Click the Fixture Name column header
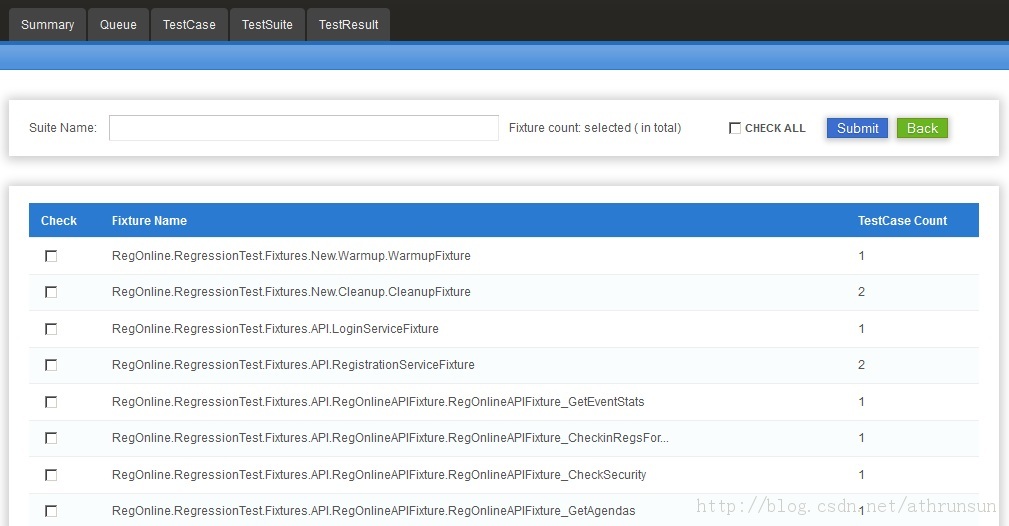Image resolution: width=1009 pixels, height=526 pixels. (149, 221)
